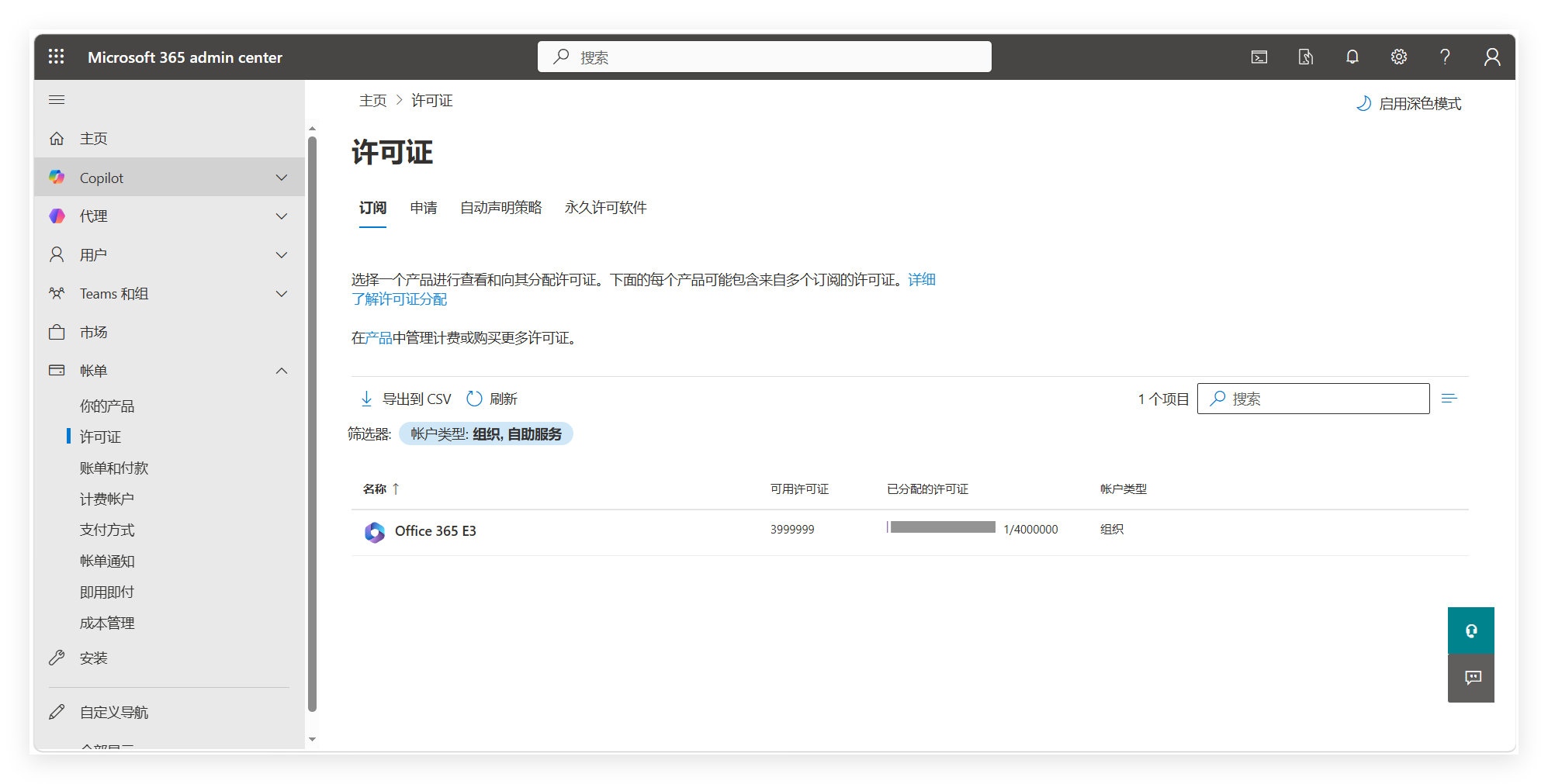1548x784 pixels.
Task: Open 支付方式 in the sidebar
Action: (107, 530)
